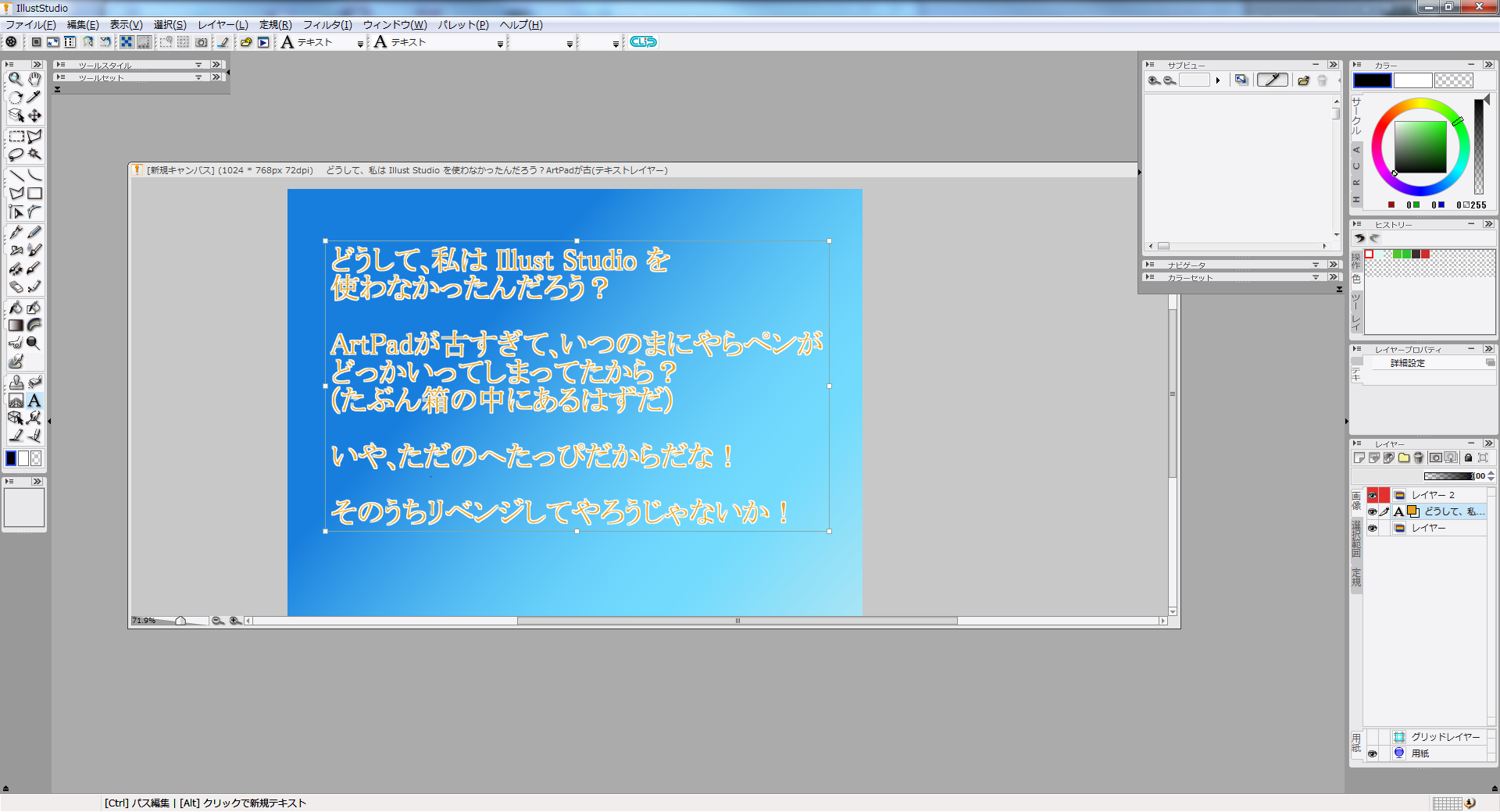Click the lock layer icon

(1468, 458)
